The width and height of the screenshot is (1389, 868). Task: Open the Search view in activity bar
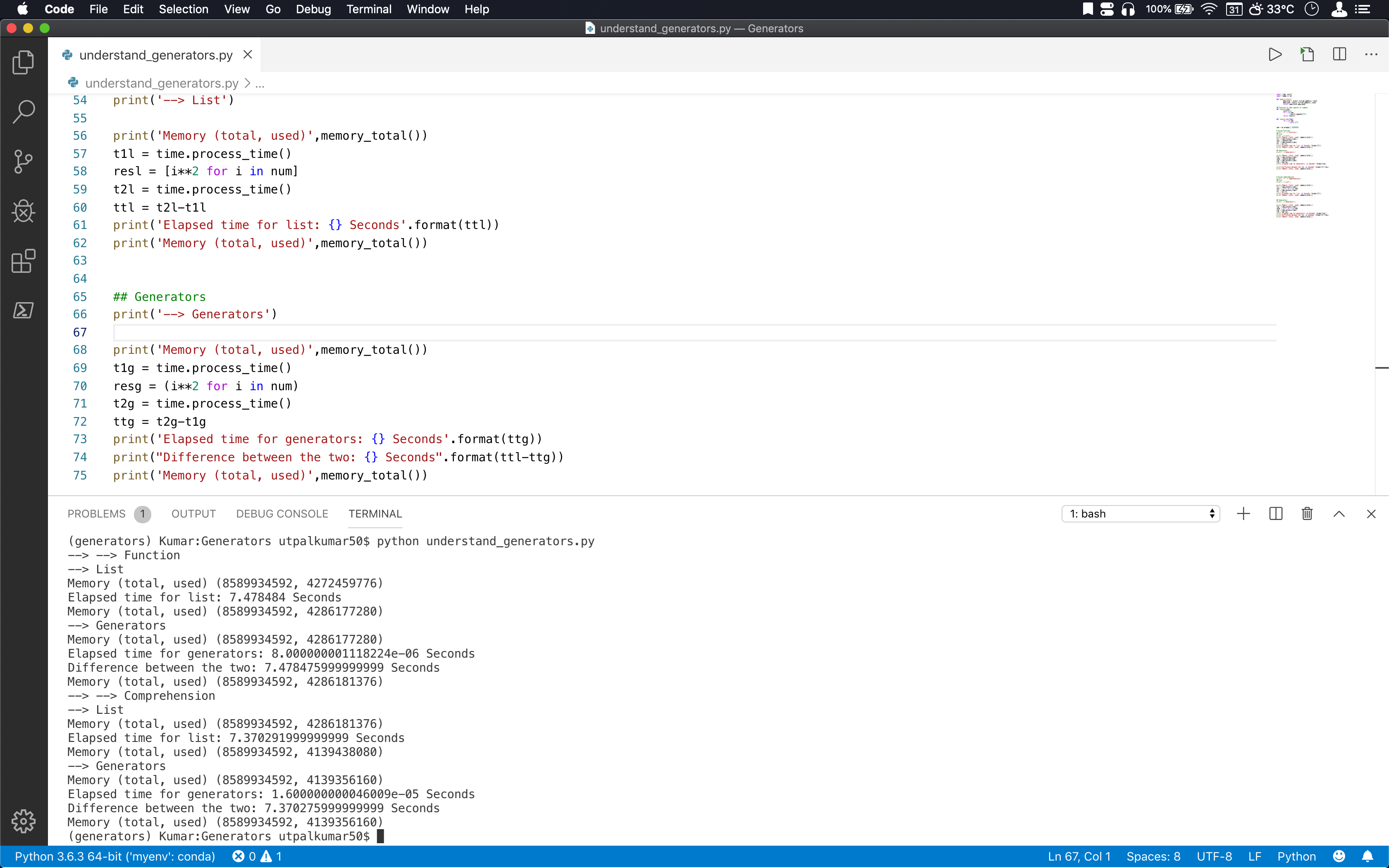pos(23,112)
